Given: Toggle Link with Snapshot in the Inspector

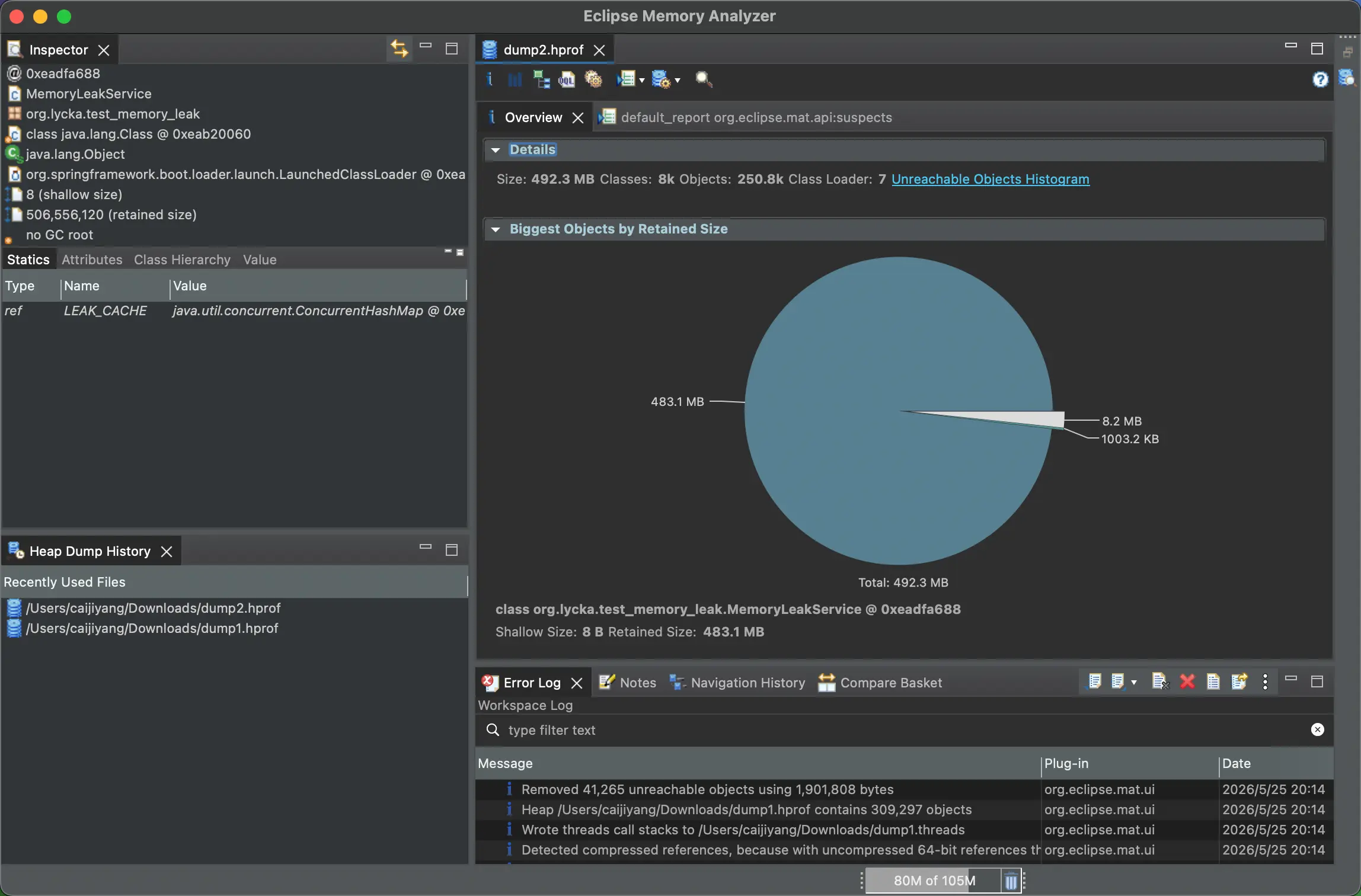Looking at the screenshot, I should [x=399, y=49].
